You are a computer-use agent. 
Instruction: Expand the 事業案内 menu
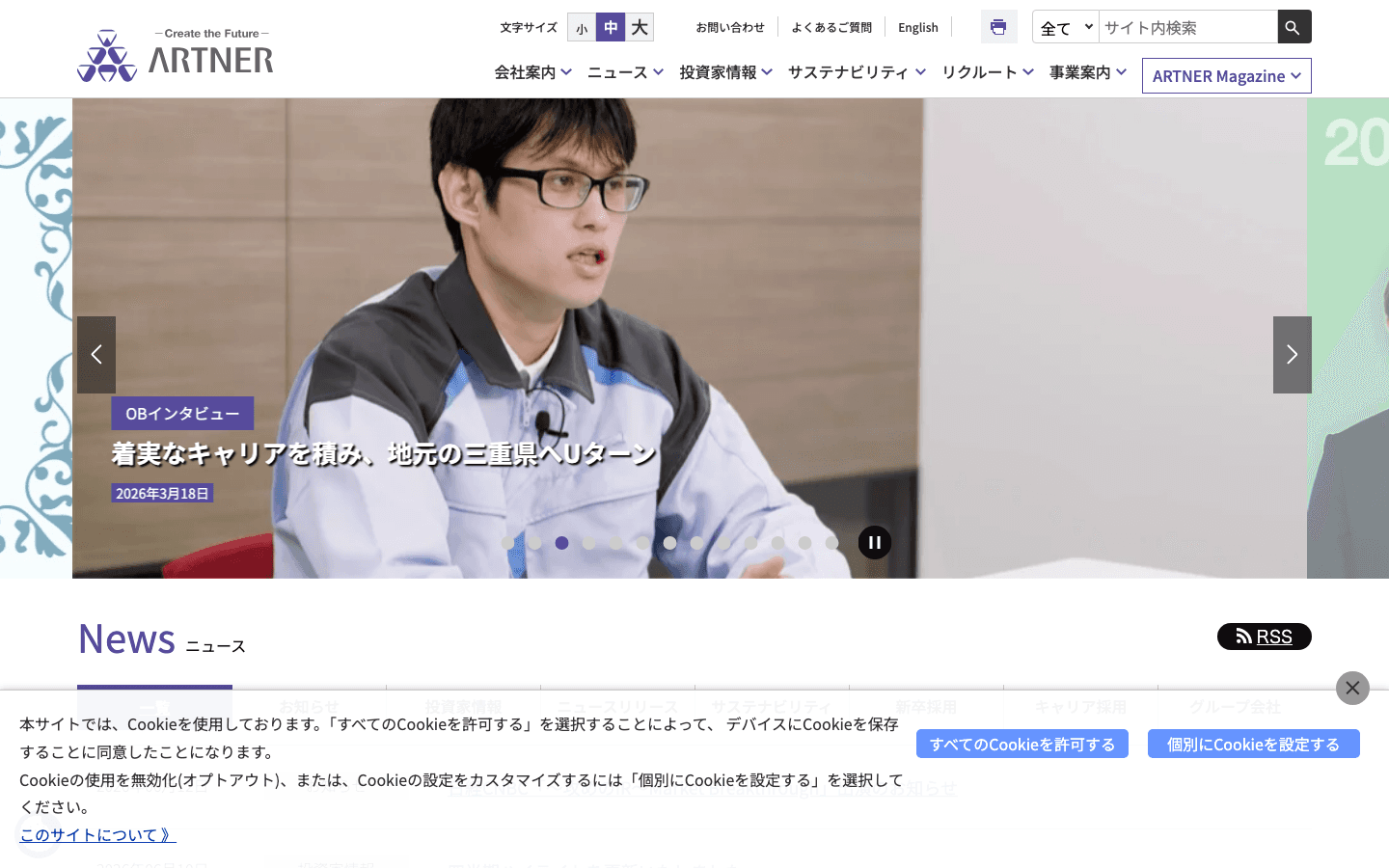[x=1088, y=72]
